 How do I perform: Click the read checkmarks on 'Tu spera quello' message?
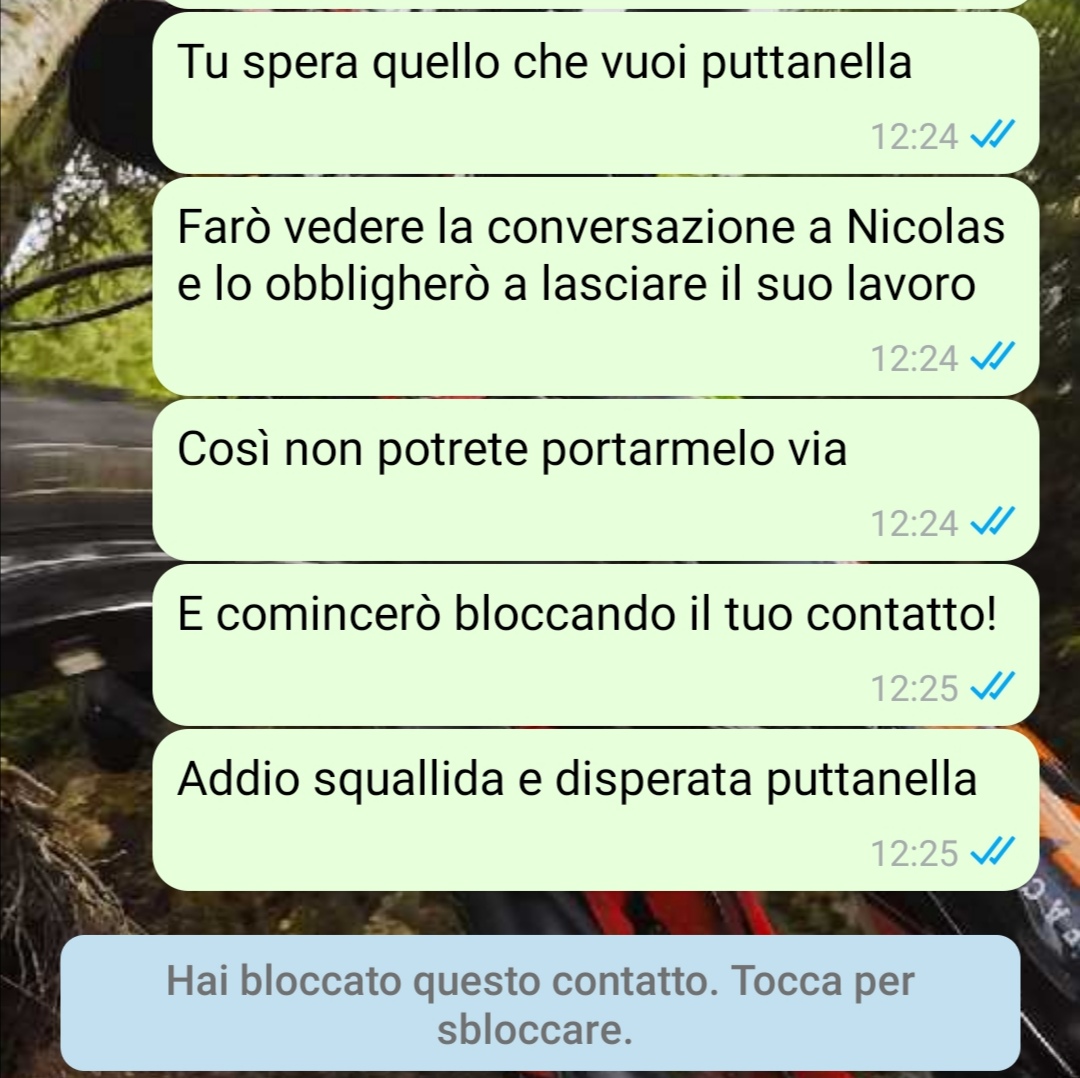point(993,135)
